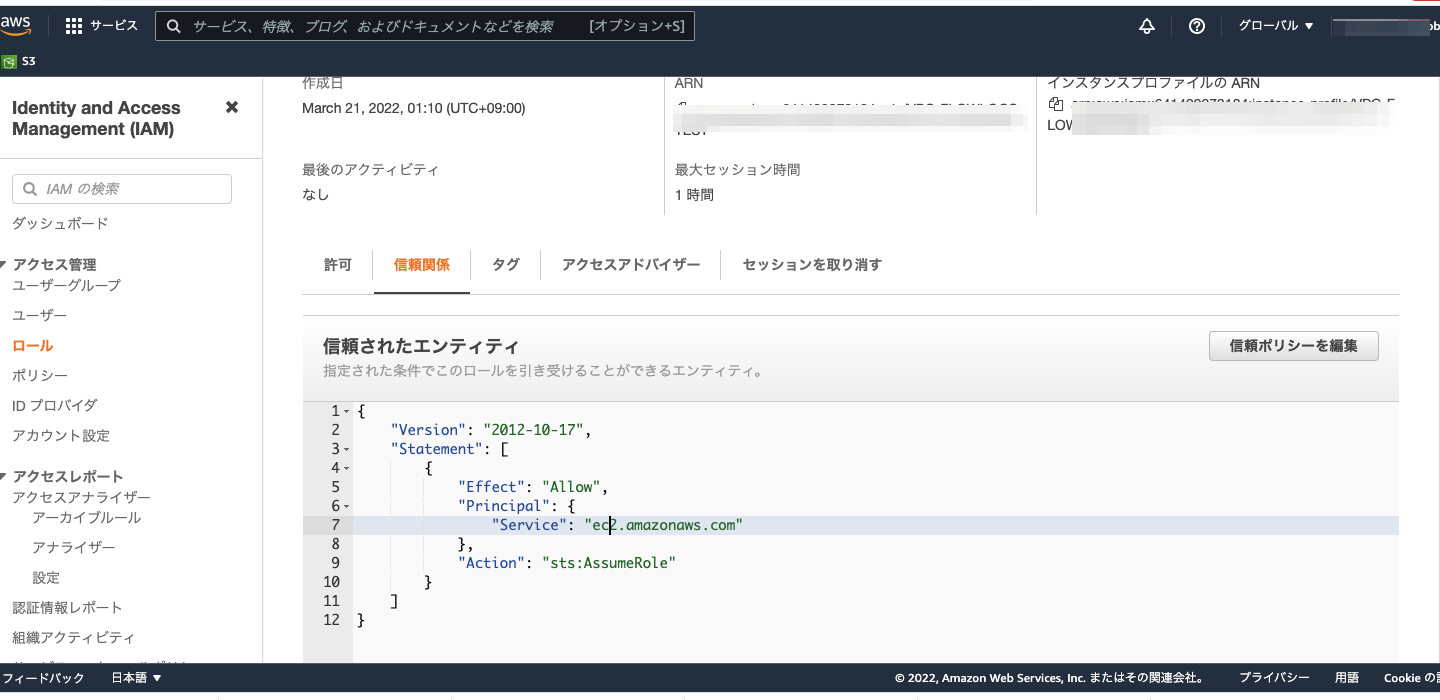
Task: Select the 信頼関係 tab
Action: pos(422,265)
